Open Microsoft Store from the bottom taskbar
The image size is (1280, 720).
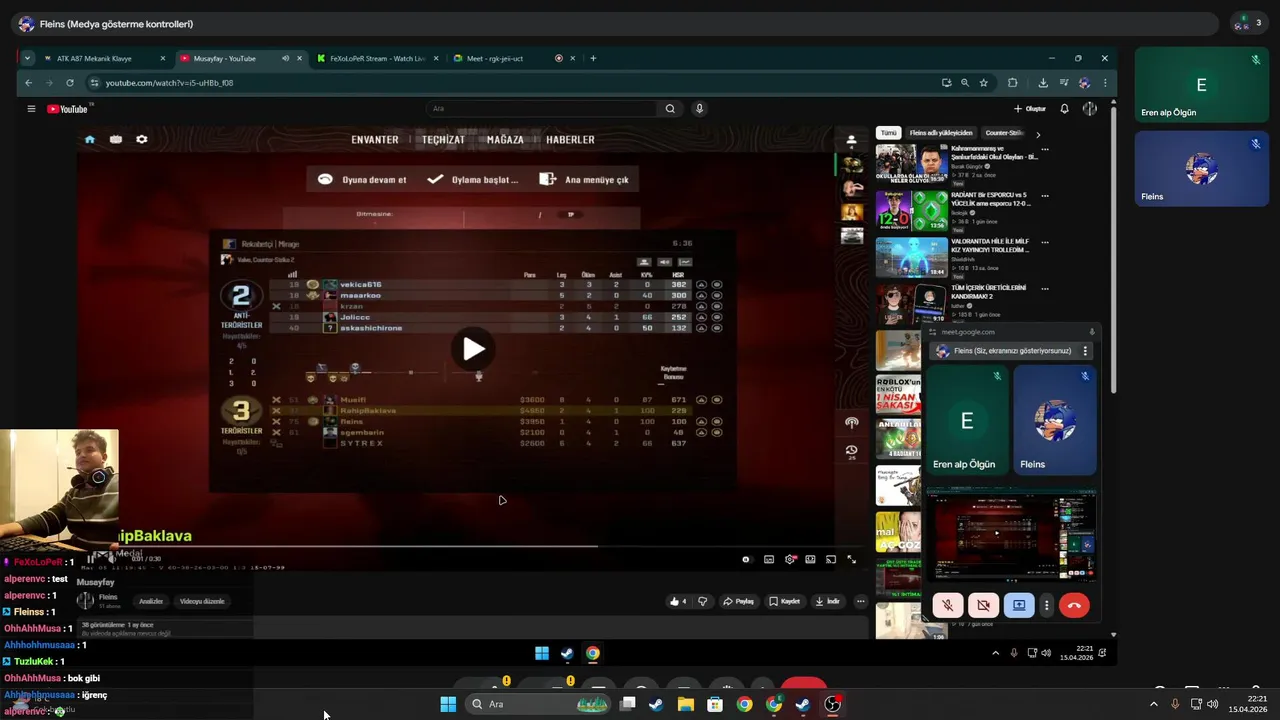[715, 704]
